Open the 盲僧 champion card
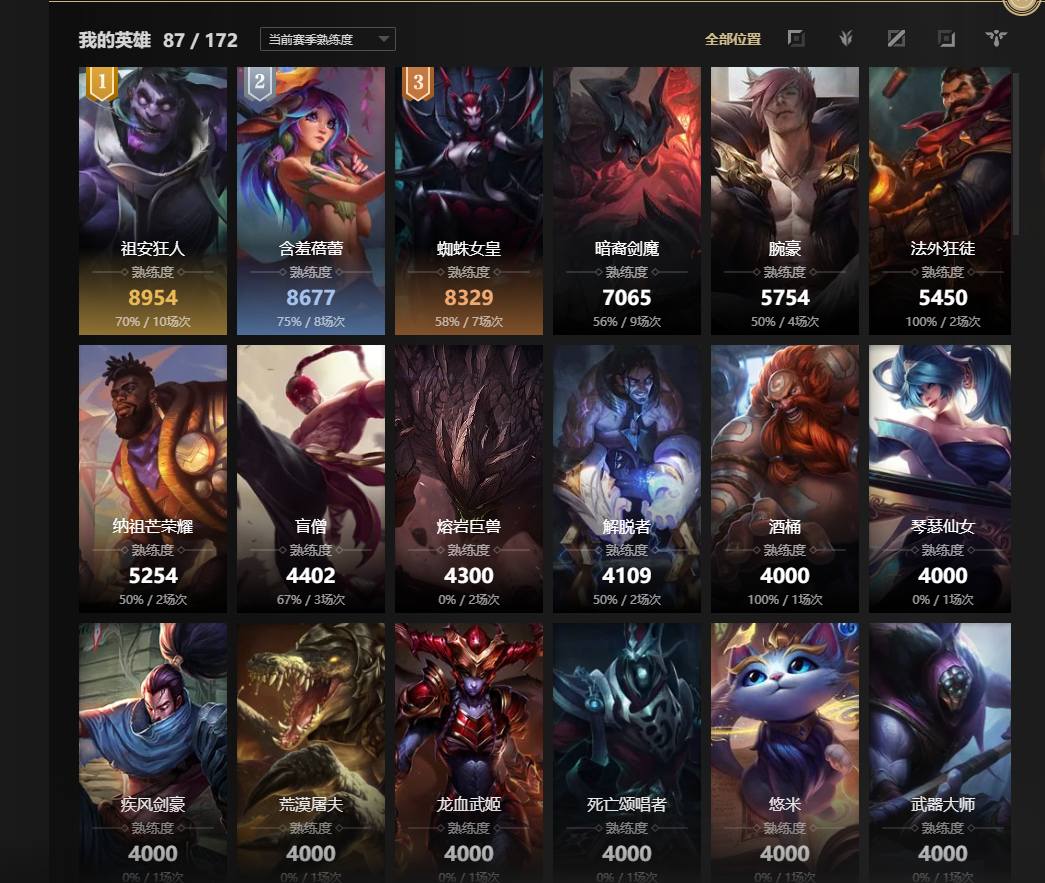This screenshot has width=1045, height=883. [x=311, y=478]
